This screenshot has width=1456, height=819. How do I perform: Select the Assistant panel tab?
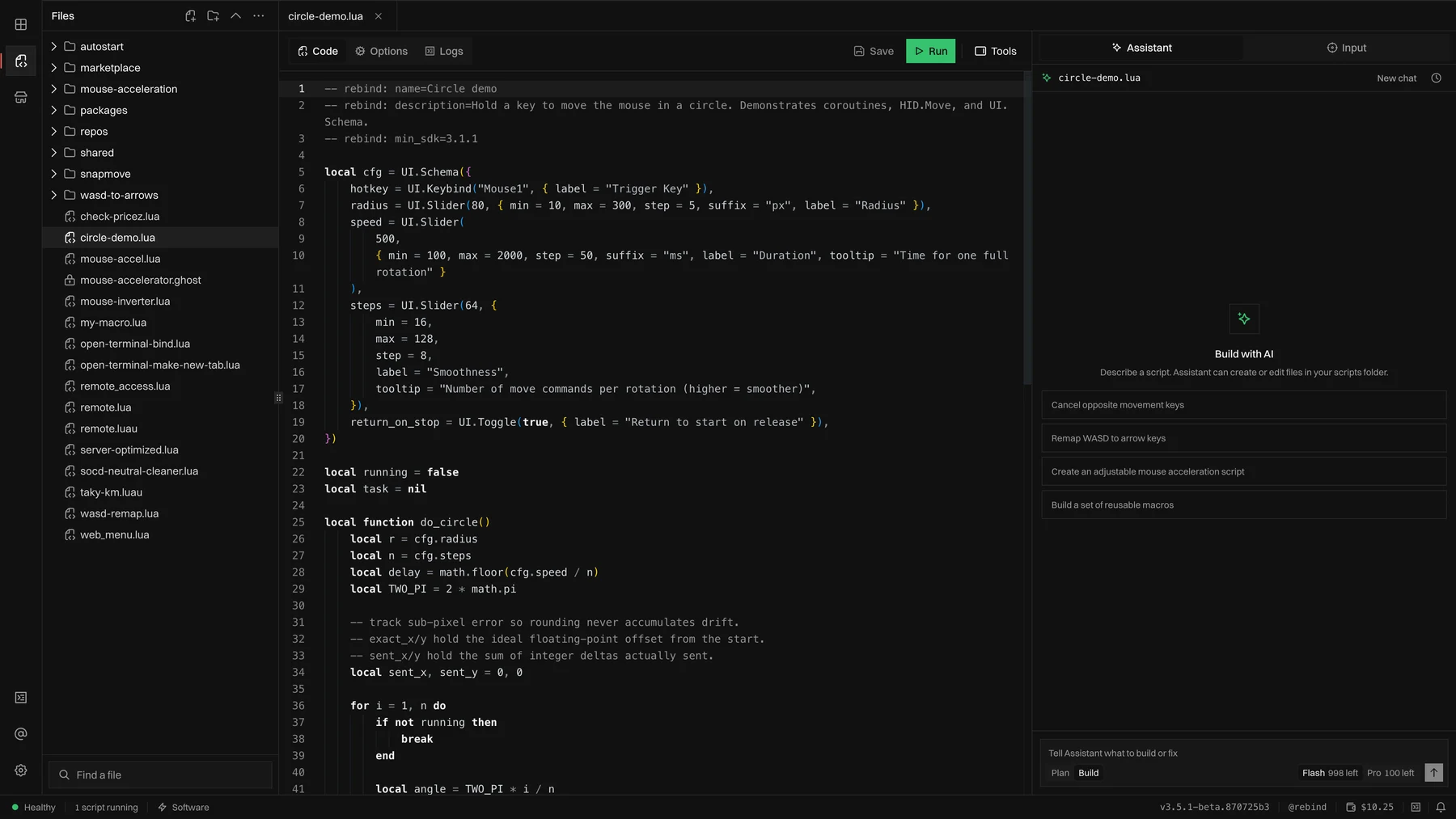[1141, 48]
